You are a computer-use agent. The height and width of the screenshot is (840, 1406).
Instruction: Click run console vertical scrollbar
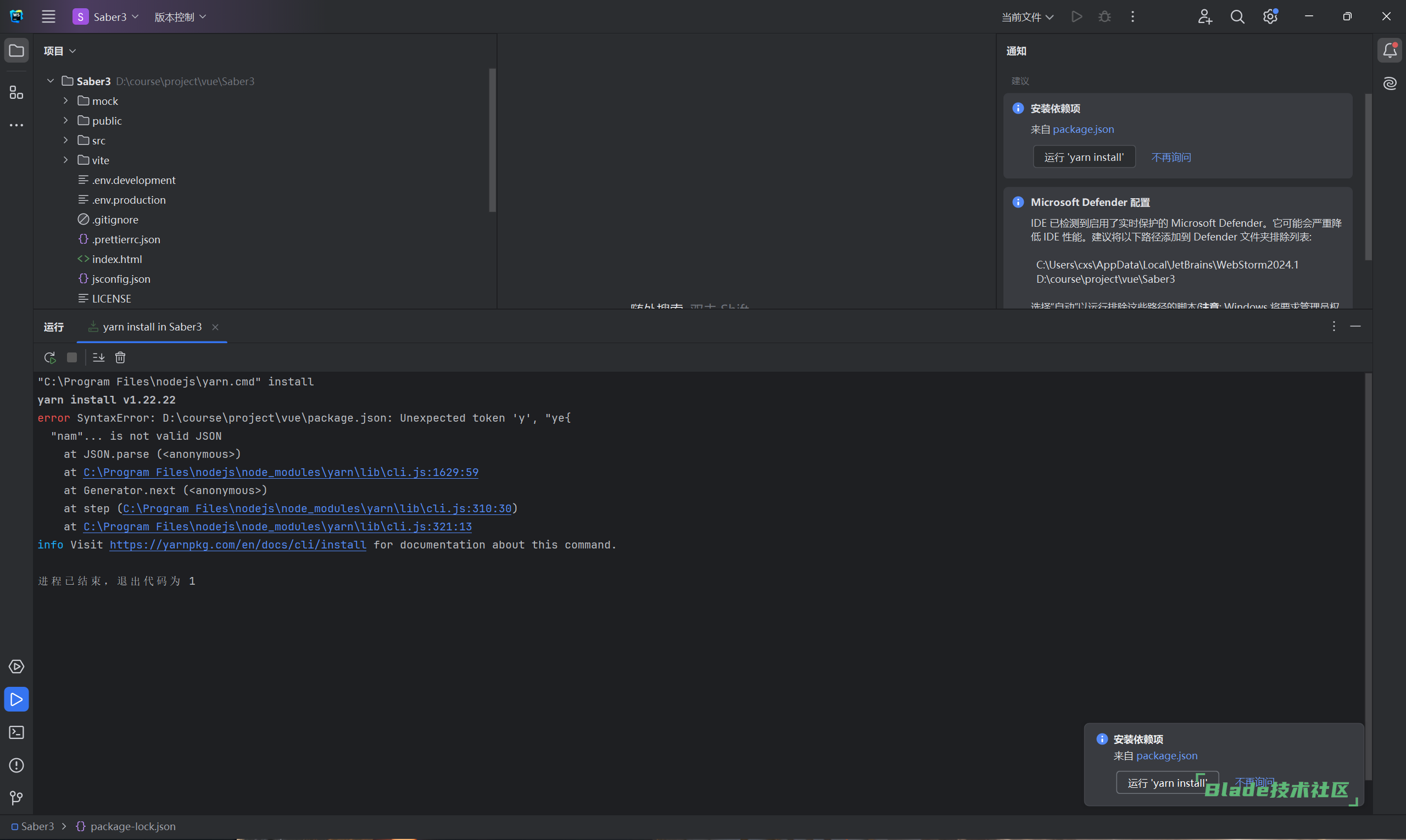1368,577
